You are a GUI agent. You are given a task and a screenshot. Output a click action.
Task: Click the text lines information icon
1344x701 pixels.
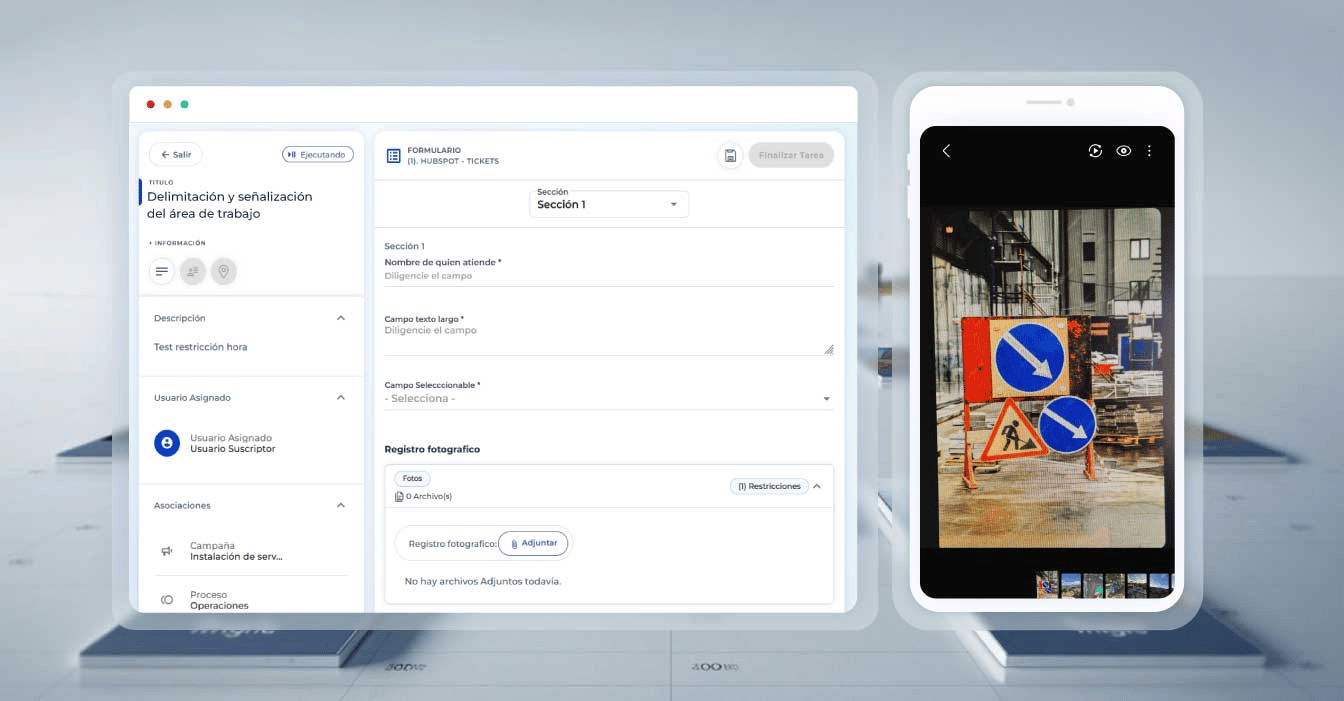161,271
